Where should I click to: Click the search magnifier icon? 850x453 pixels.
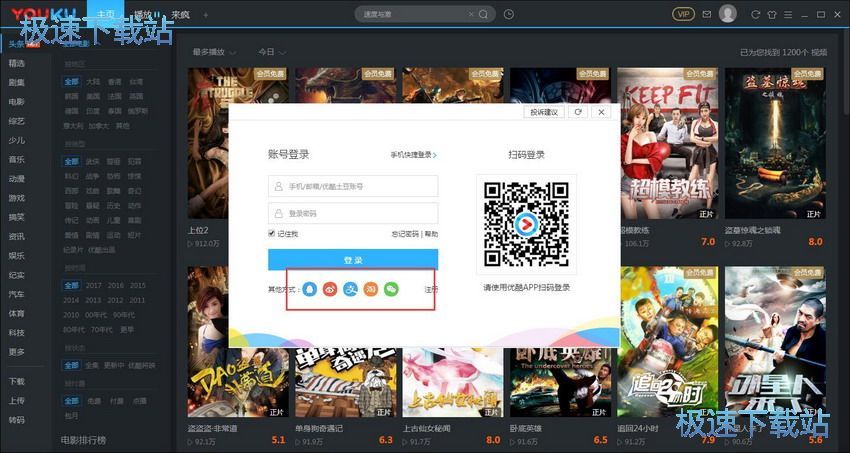pos(484,15)
